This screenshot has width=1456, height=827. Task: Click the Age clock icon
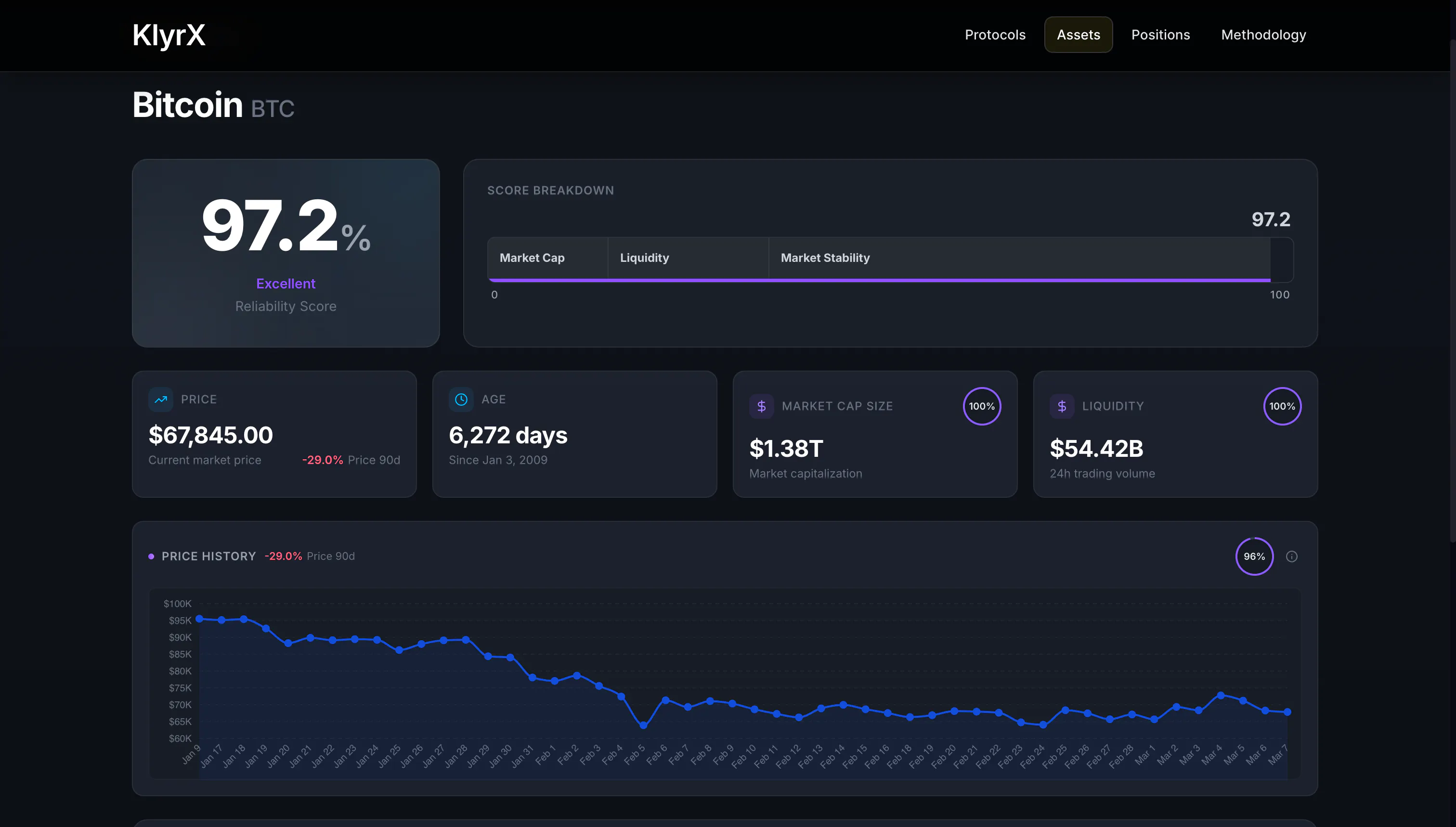pos(461,400)
